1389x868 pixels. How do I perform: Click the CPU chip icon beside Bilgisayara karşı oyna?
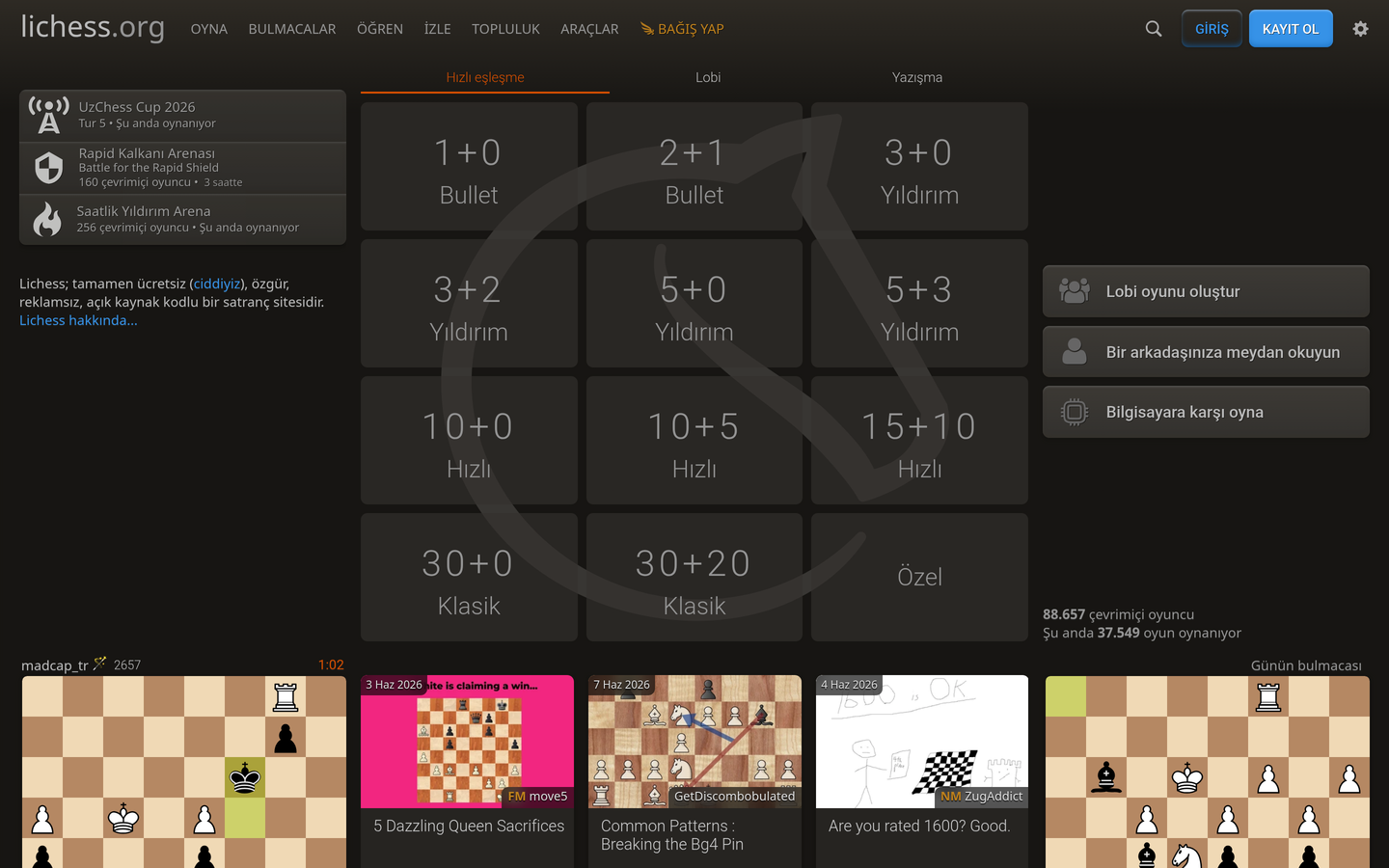coord(1074,412)
